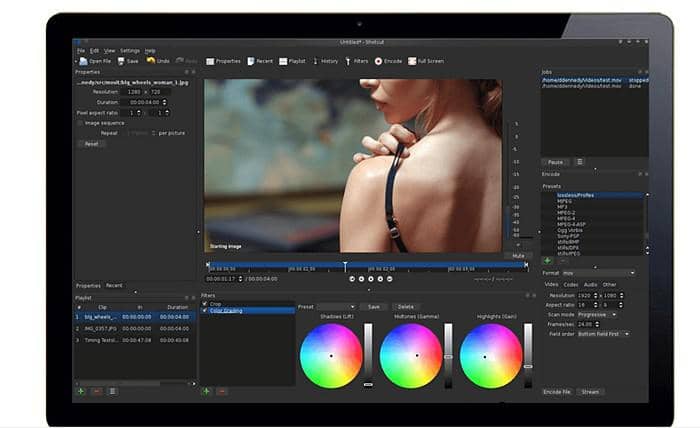This screenshot has height=428, width=700.
Task: Switch to the Audio tab in Encode
Action: [590, 284]
